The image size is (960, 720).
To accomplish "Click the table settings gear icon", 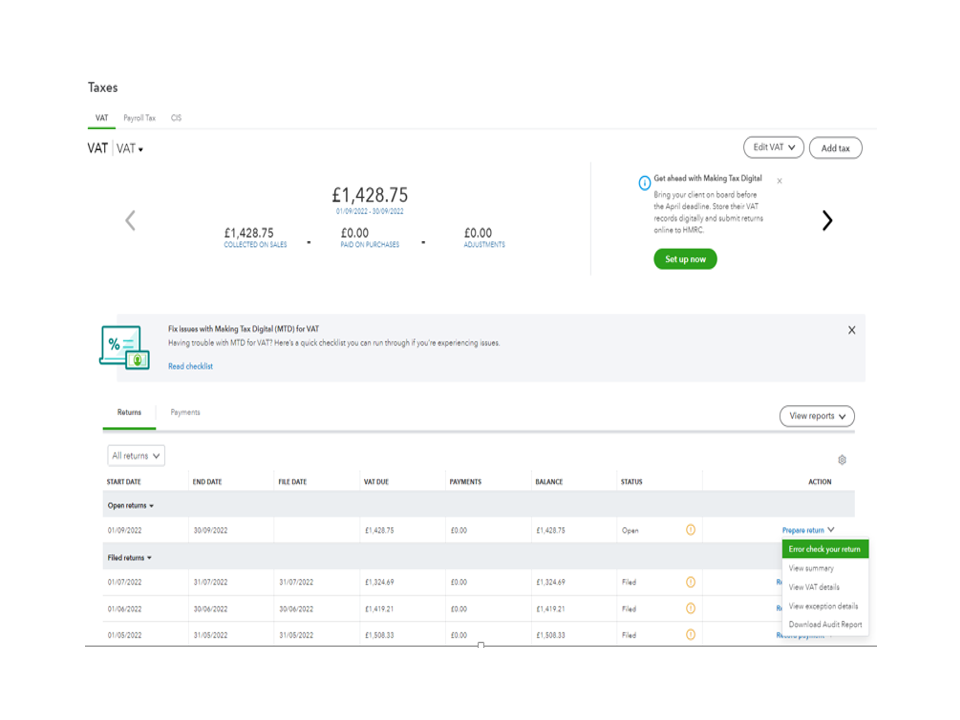I will (842, 460).
